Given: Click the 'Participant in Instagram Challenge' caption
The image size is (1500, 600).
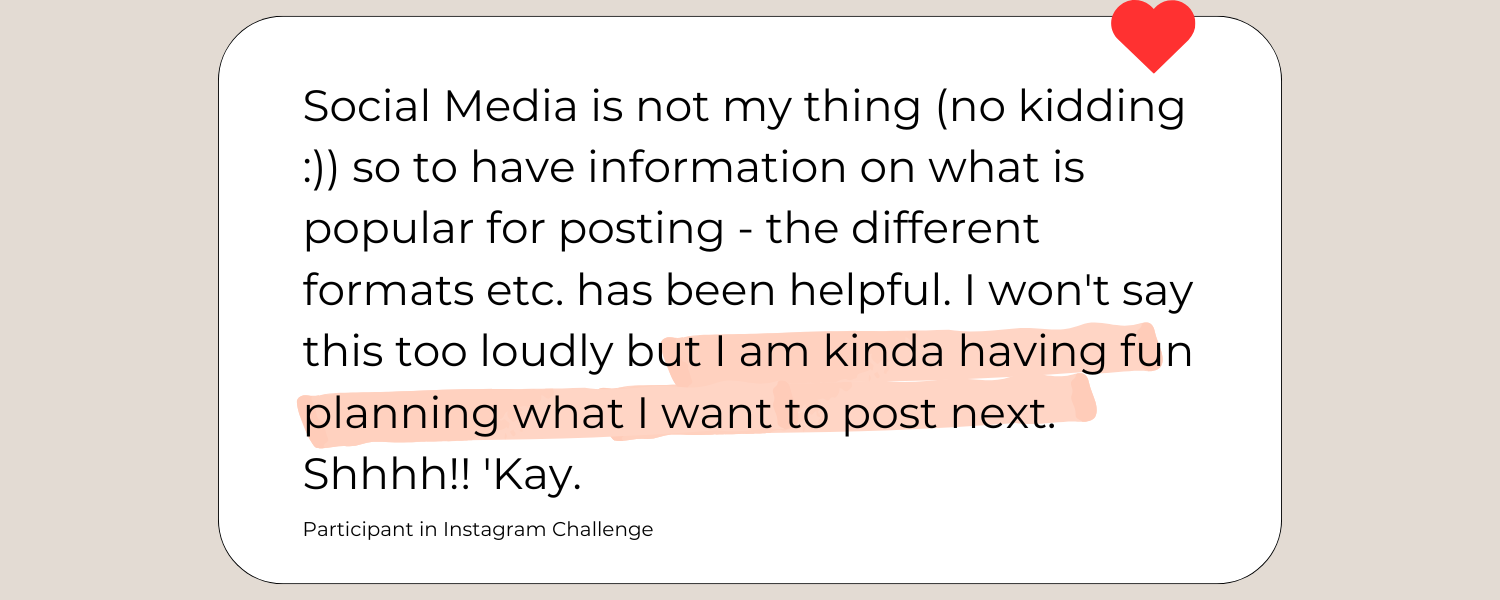Looking at the screenshot, I should 478,530.
